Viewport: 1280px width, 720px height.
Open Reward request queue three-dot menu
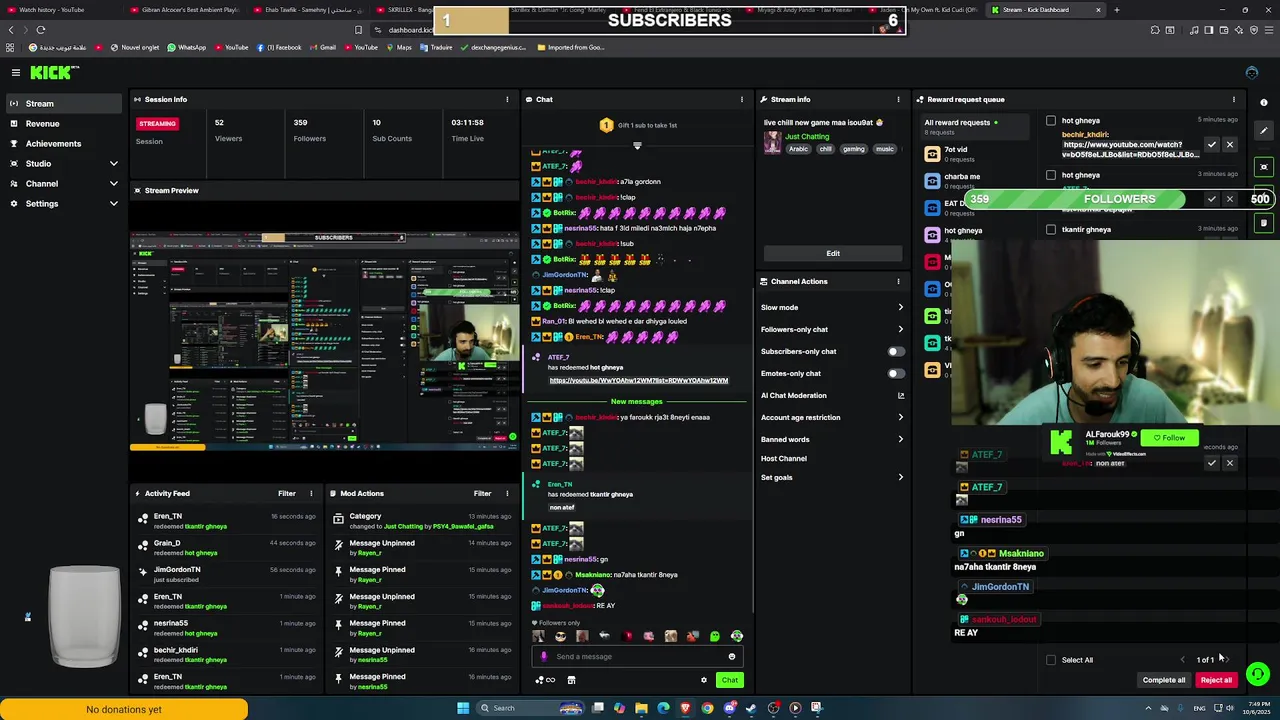1234,99
